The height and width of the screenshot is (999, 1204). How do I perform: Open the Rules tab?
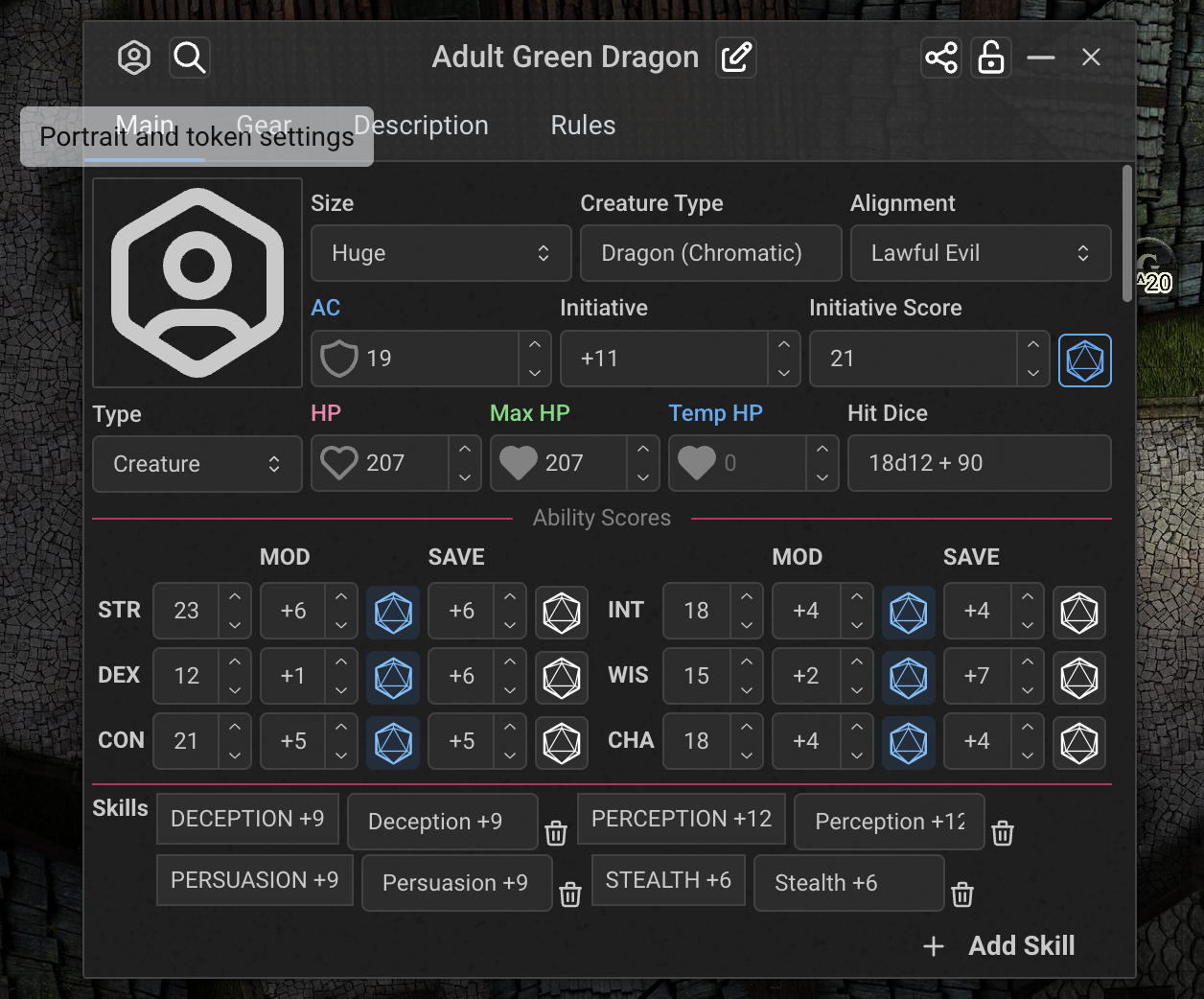(x=583, y=126)
